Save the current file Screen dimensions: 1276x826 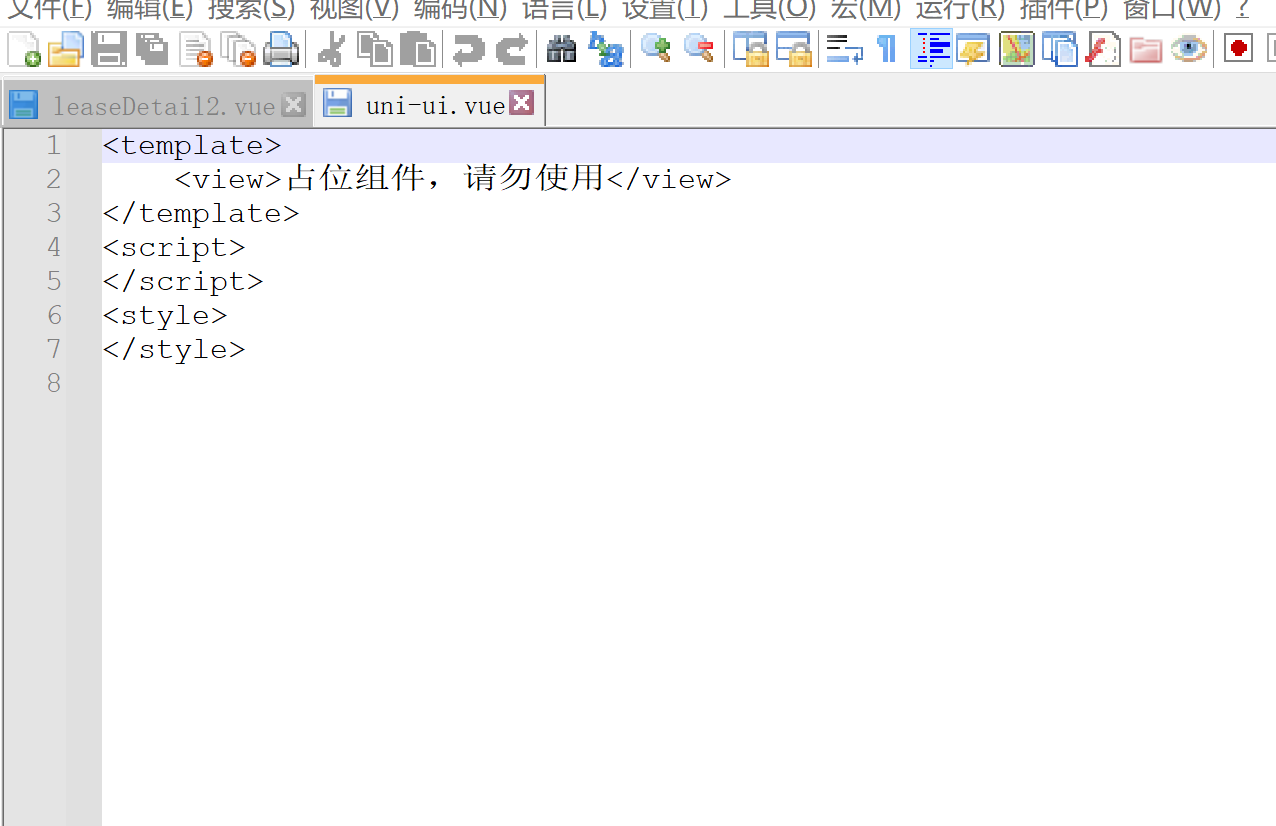108,49
